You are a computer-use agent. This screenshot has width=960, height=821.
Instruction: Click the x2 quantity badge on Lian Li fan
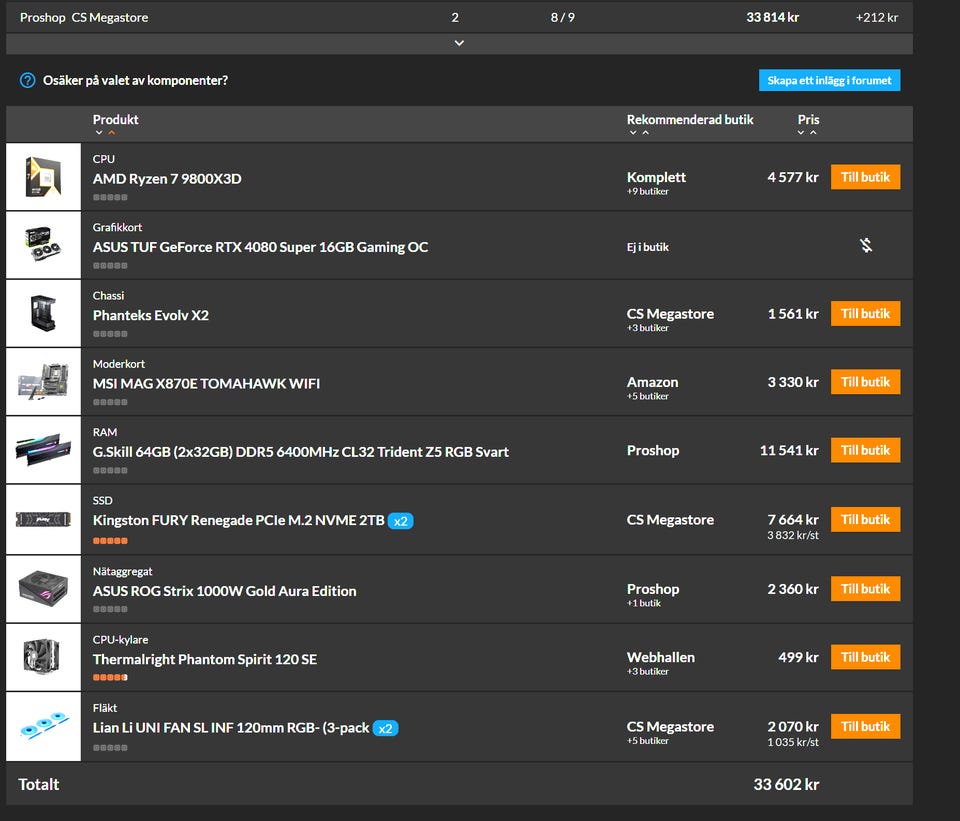pos(385,729)
